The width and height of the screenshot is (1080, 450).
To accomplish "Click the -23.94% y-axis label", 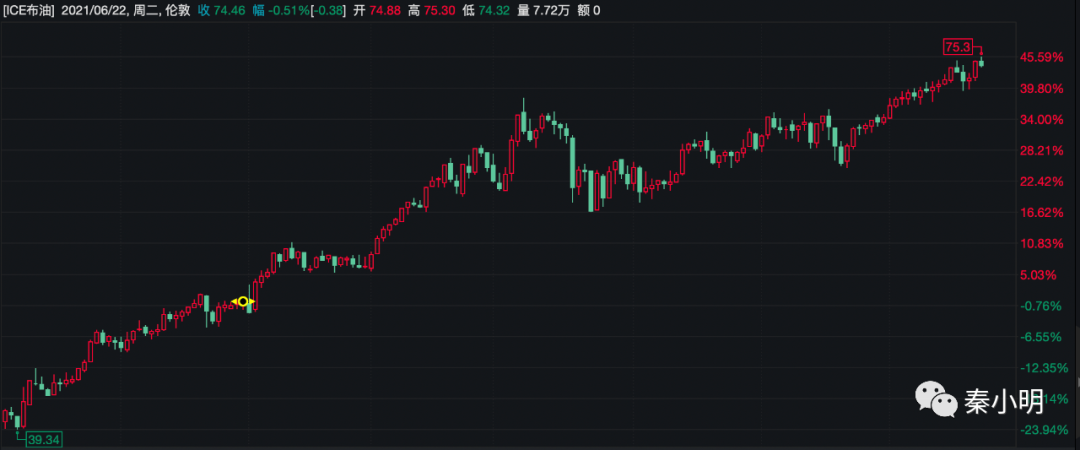I will coord(1042,430).
